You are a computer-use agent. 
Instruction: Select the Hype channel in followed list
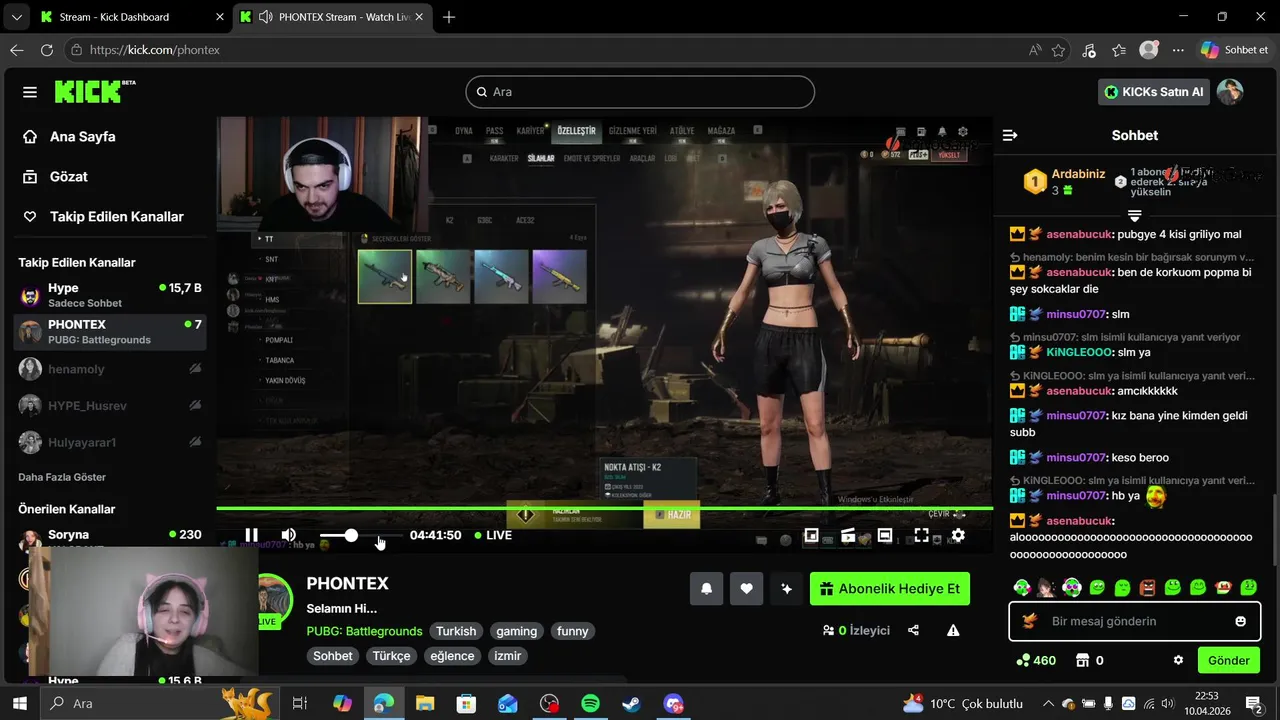click(110, 295)
